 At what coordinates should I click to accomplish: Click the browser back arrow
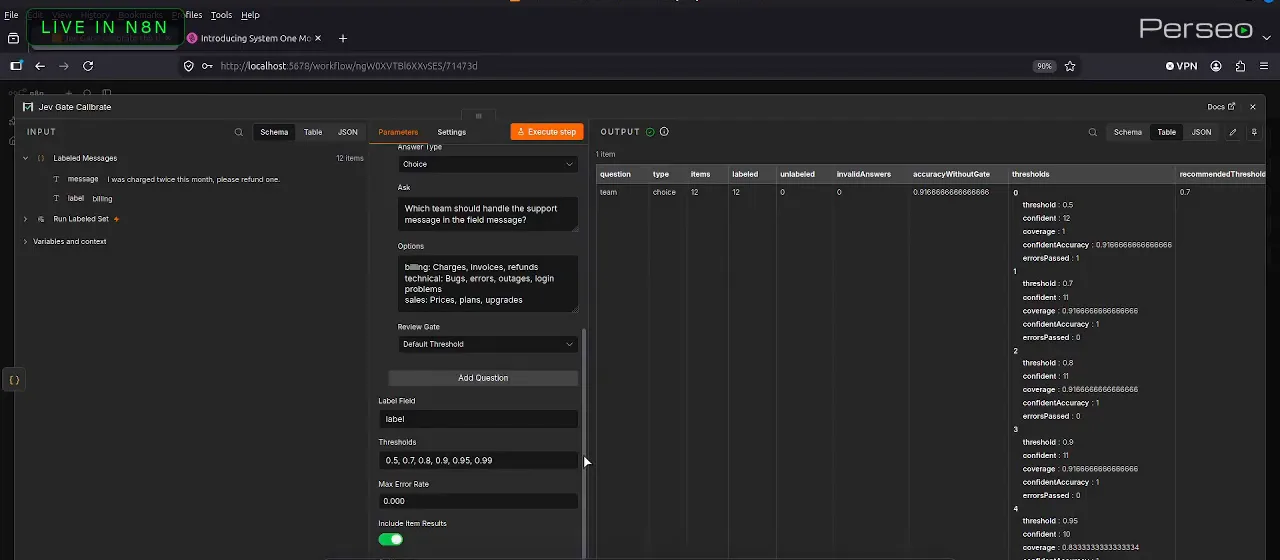click(x=40, y=66)
